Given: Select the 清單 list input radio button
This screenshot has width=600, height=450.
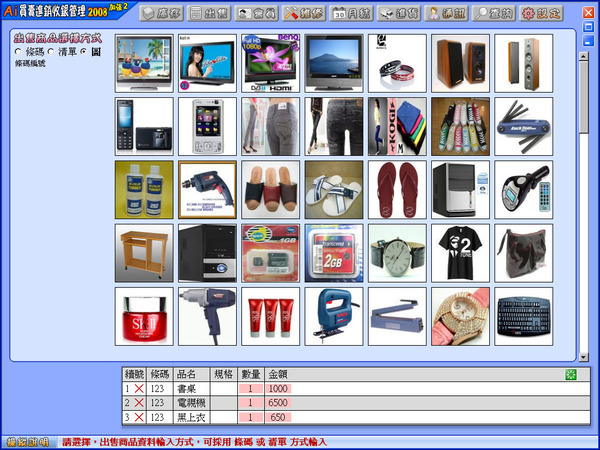Looking at the screenshot, I should click(51, 51).
